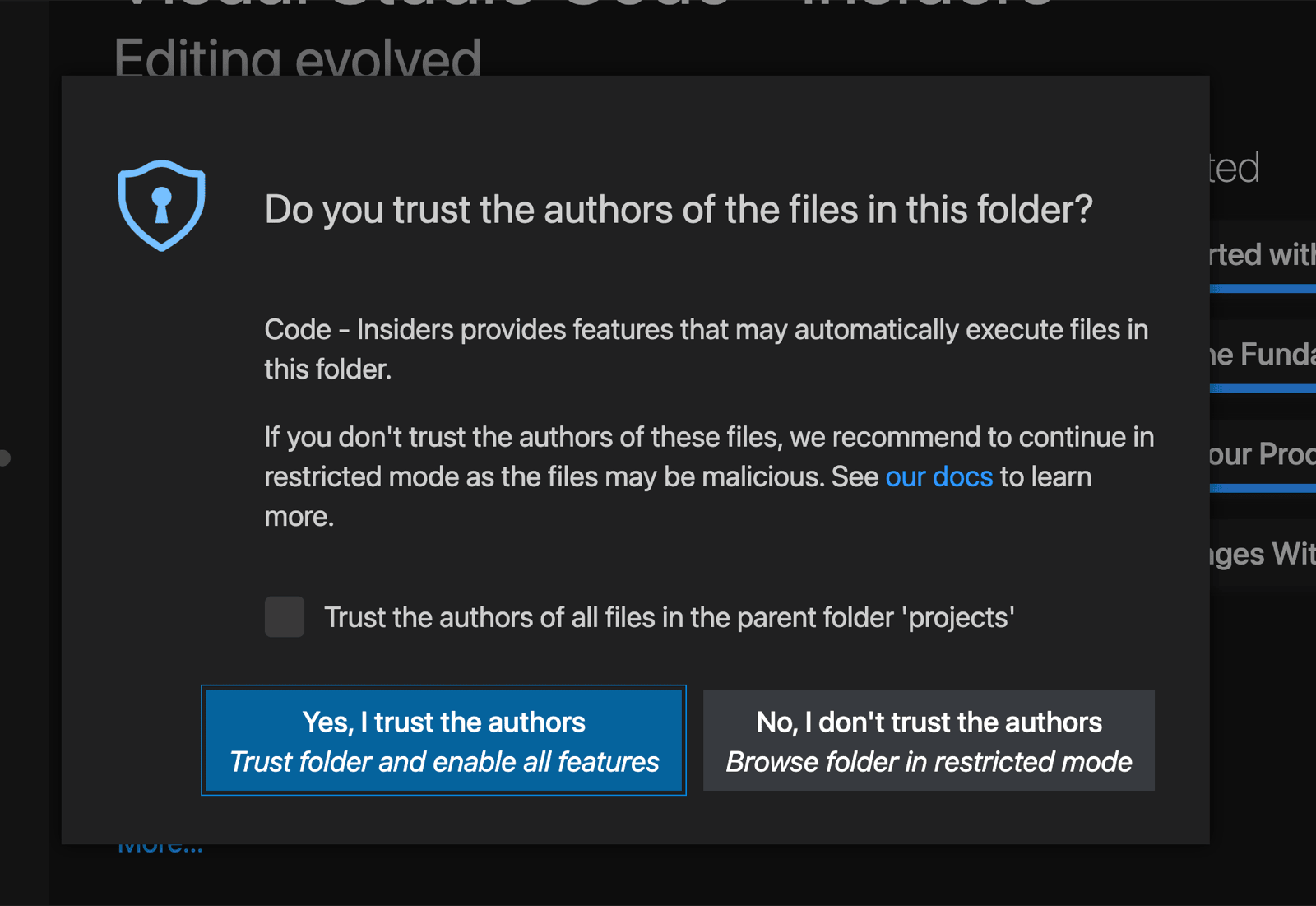Click "Trust folder and enable all features" text

tap(443, 762)
